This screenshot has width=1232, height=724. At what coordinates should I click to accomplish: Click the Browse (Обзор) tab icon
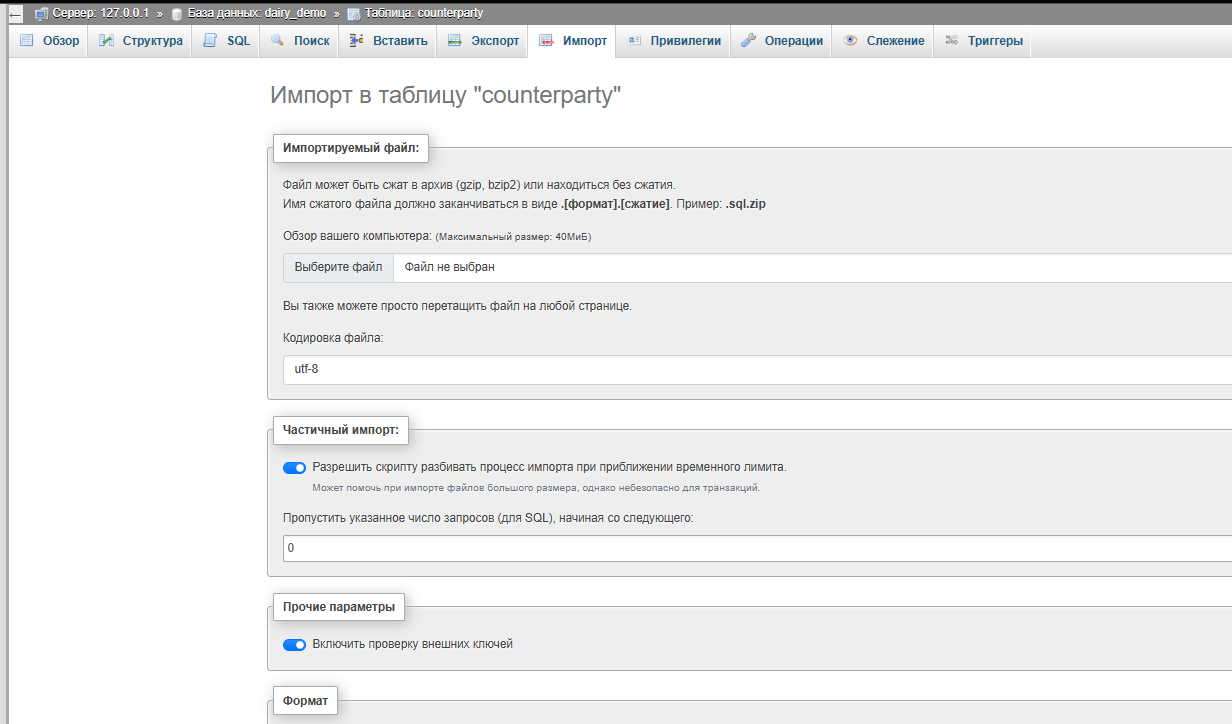point(26,41)
